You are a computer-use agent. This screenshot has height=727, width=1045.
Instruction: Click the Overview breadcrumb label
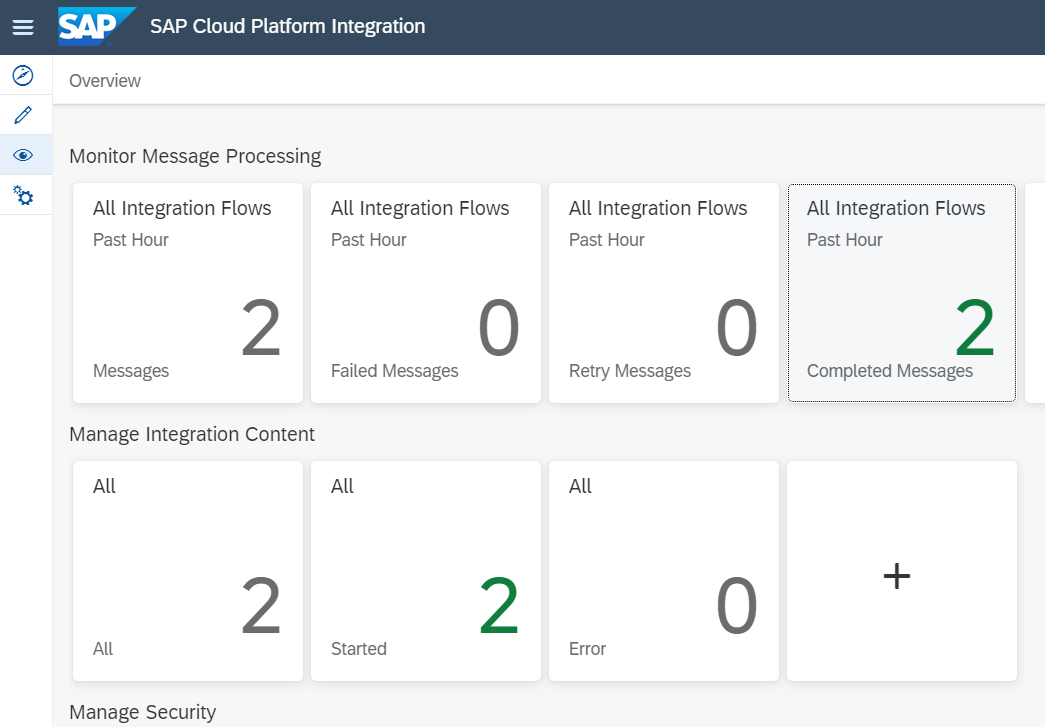pos(105,81)
